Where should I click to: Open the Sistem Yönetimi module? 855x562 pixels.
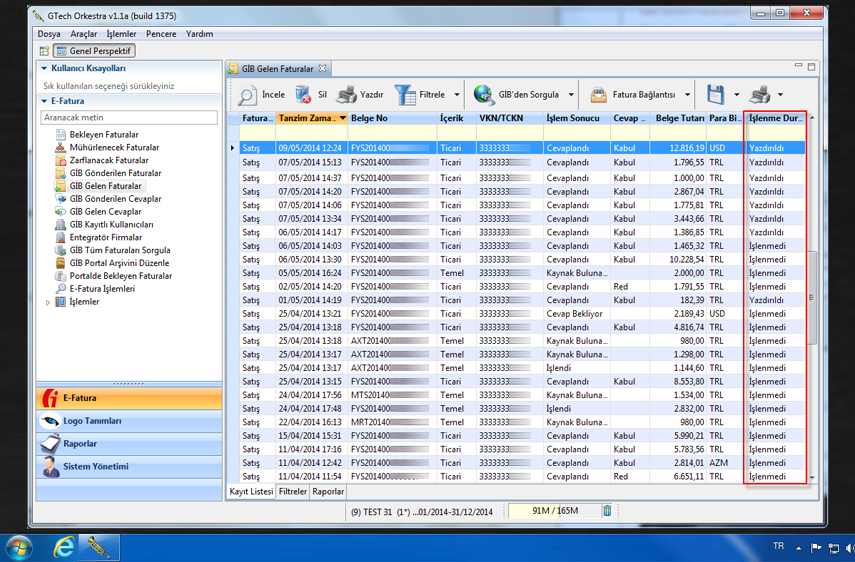point(129,467)
